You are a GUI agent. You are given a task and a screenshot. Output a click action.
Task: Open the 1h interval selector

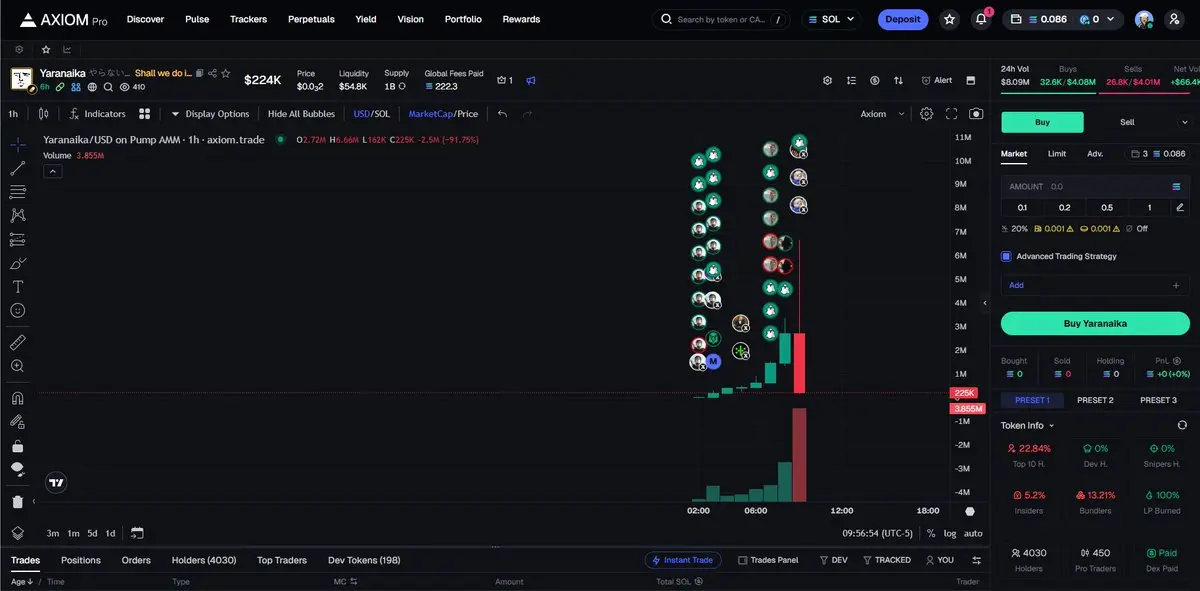click(x=13, y=114)
